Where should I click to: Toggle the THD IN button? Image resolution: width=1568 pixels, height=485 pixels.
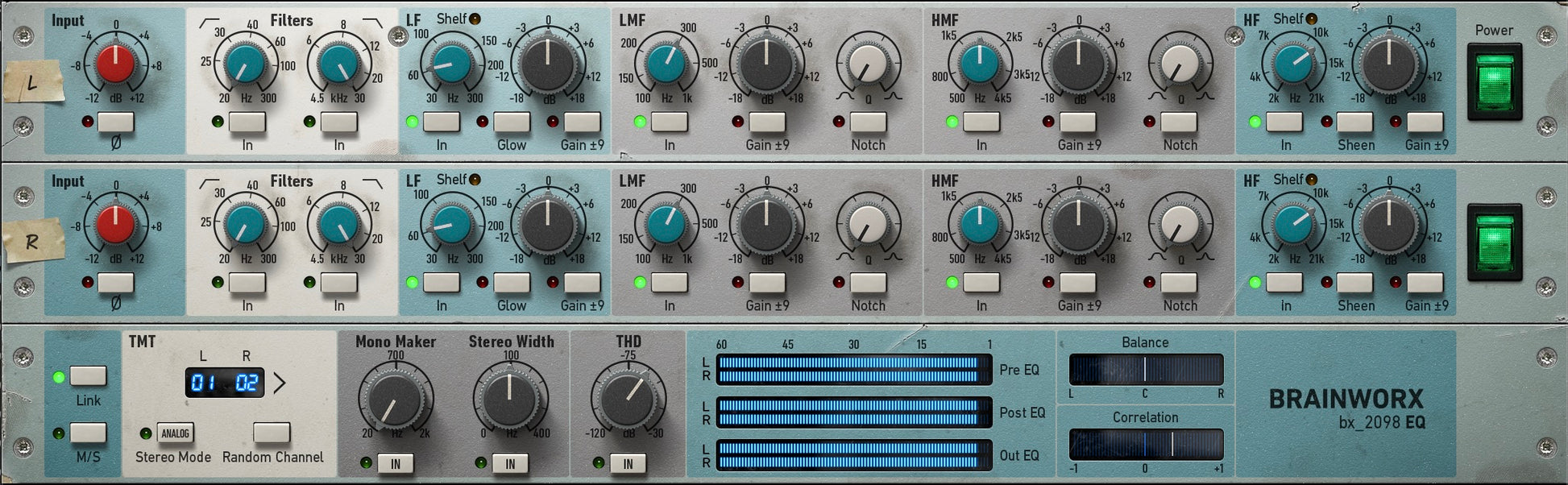pos(627,463)
